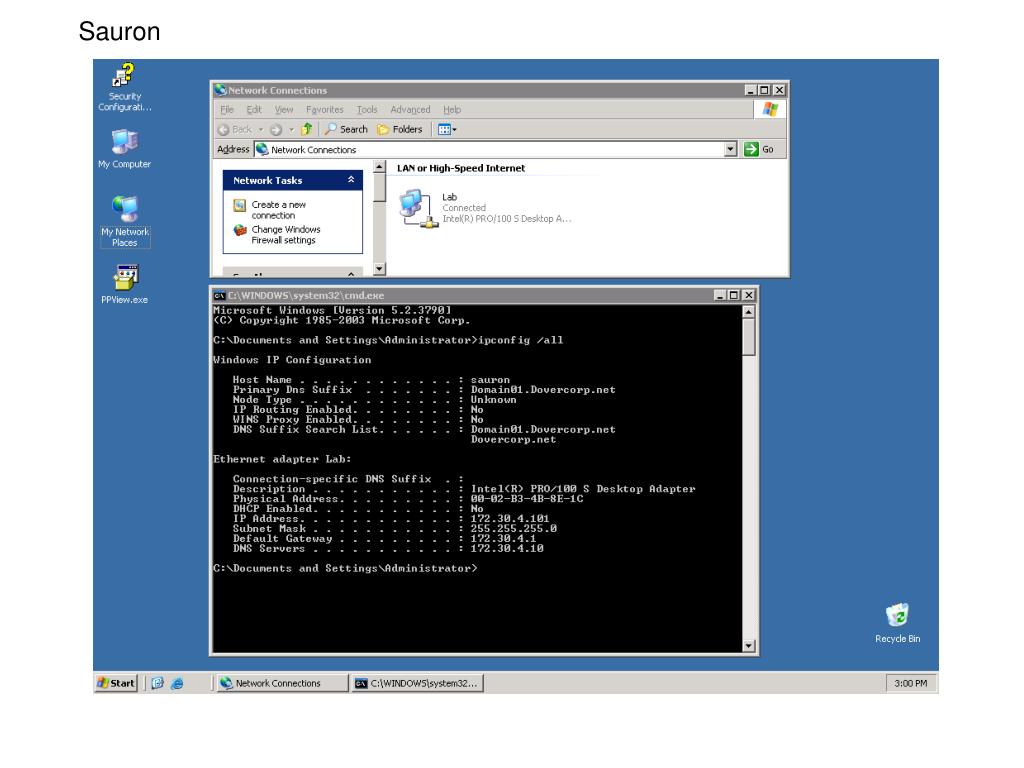Image resolution: width=1024 pixels, height=768 pixels.
Task: Select the Recycle Bin icon
Action: pyautogui.click(x=897, y=623)
